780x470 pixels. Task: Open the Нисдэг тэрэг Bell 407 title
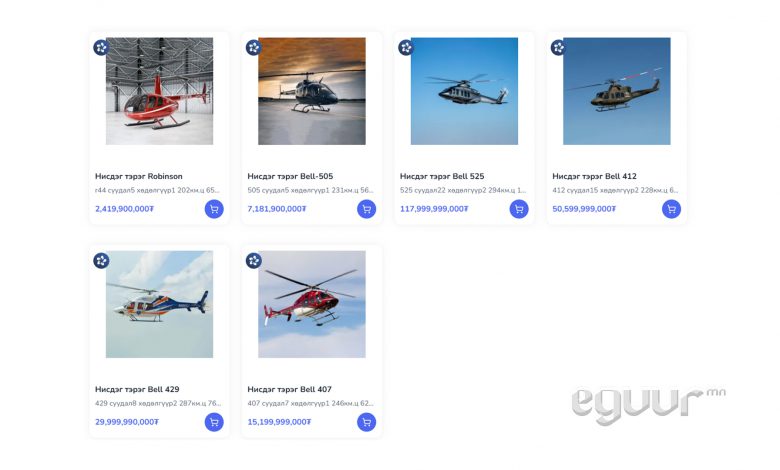(290, 389)
